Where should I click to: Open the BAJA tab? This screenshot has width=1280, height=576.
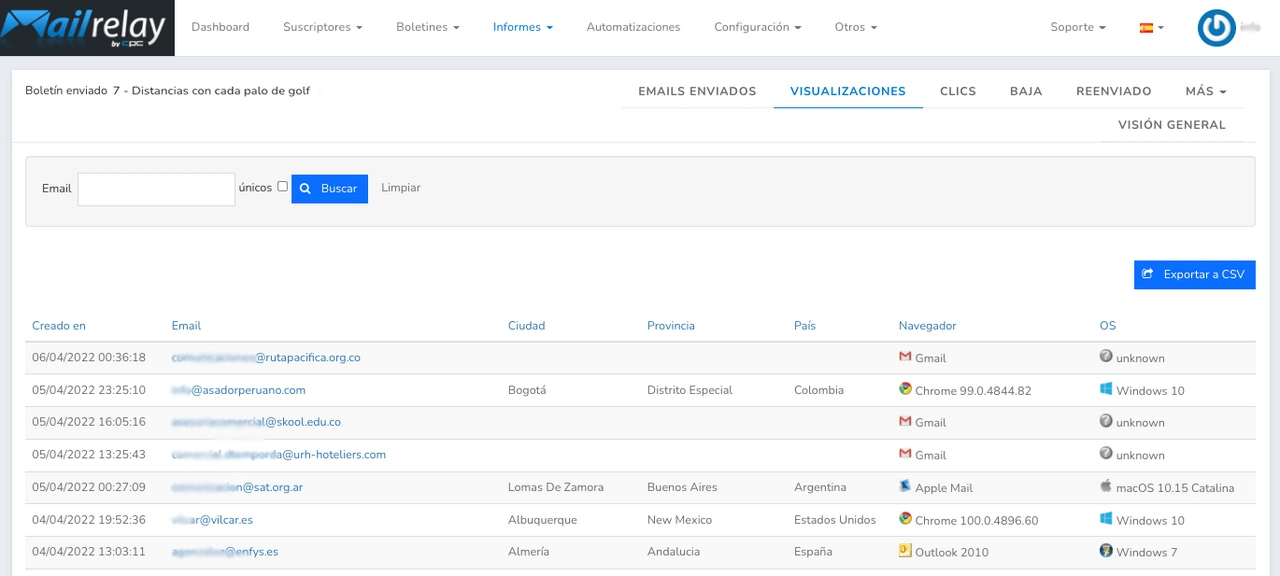click(x=1026, y=91)
